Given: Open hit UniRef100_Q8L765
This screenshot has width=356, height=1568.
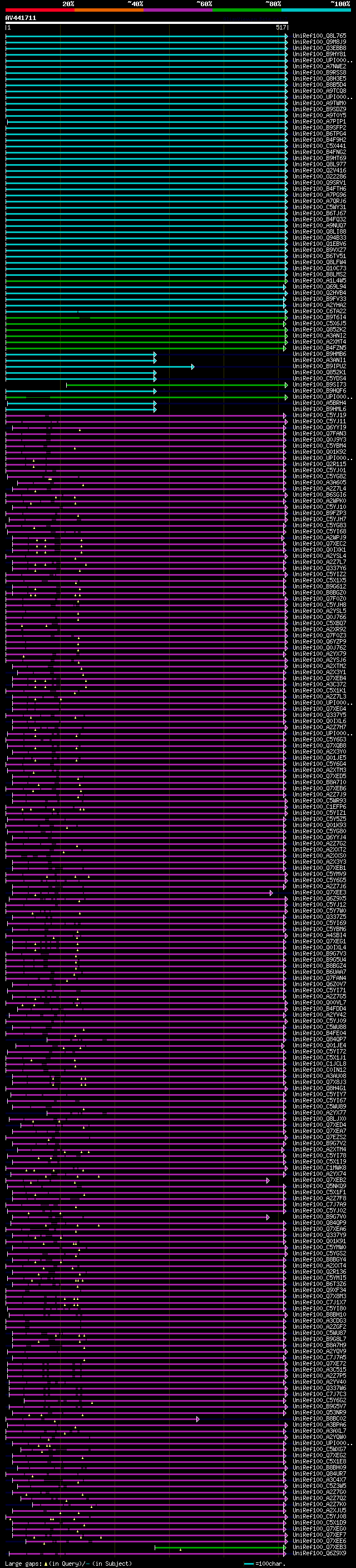Looking at the screenshot, I should click(x=319, y=36).
